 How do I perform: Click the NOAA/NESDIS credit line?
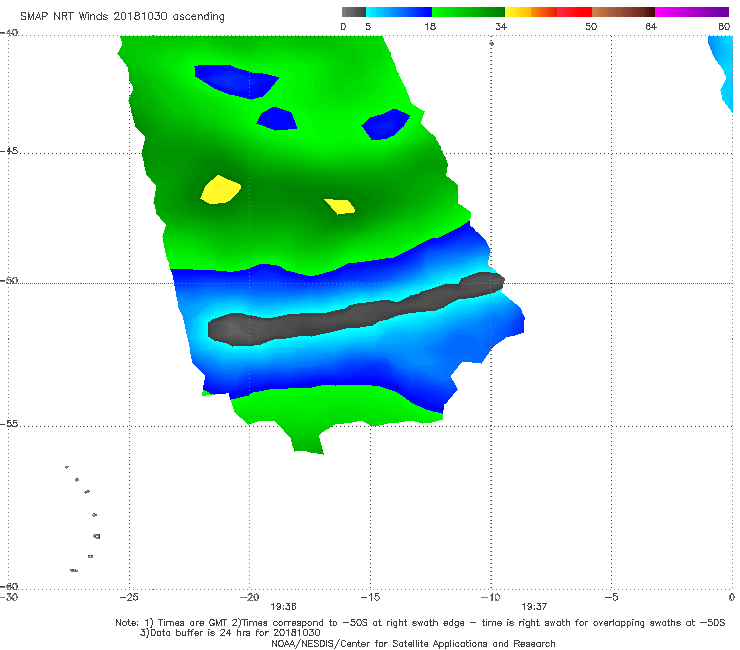click(x=413, y=643)
